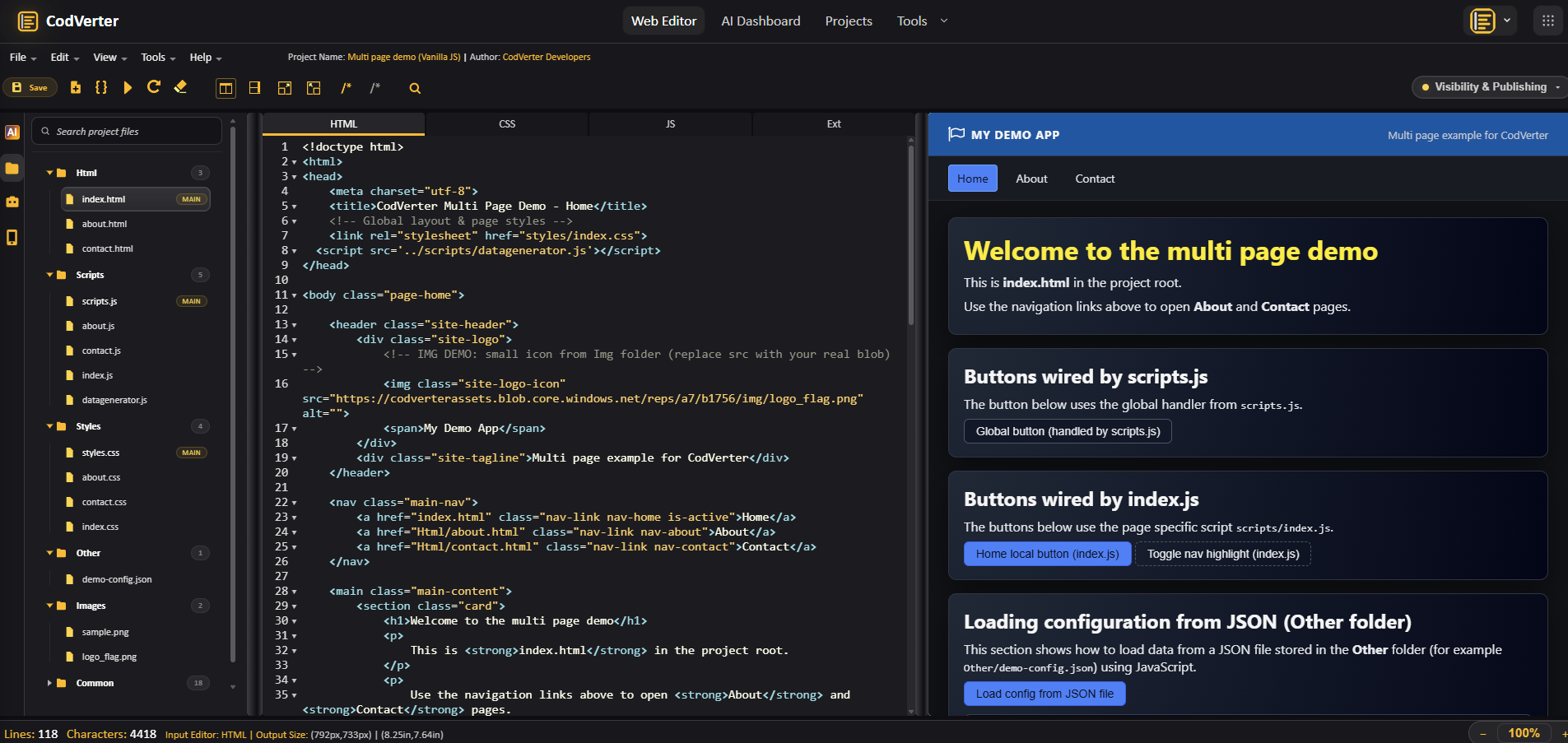Click the zoom out minus button

[x=1483, y=733]
